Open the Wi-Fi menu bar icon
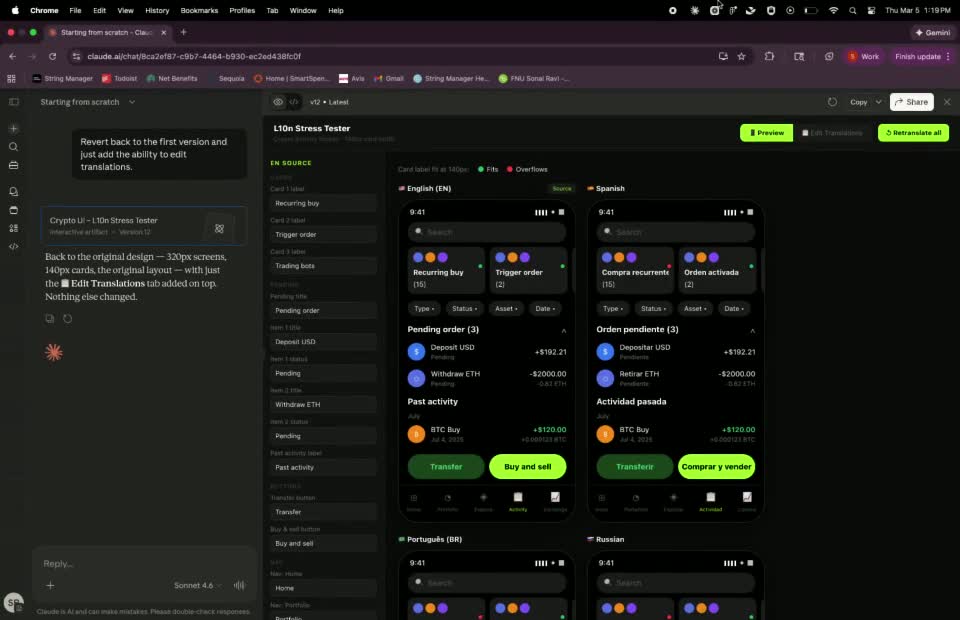 (x=833, y=10)
